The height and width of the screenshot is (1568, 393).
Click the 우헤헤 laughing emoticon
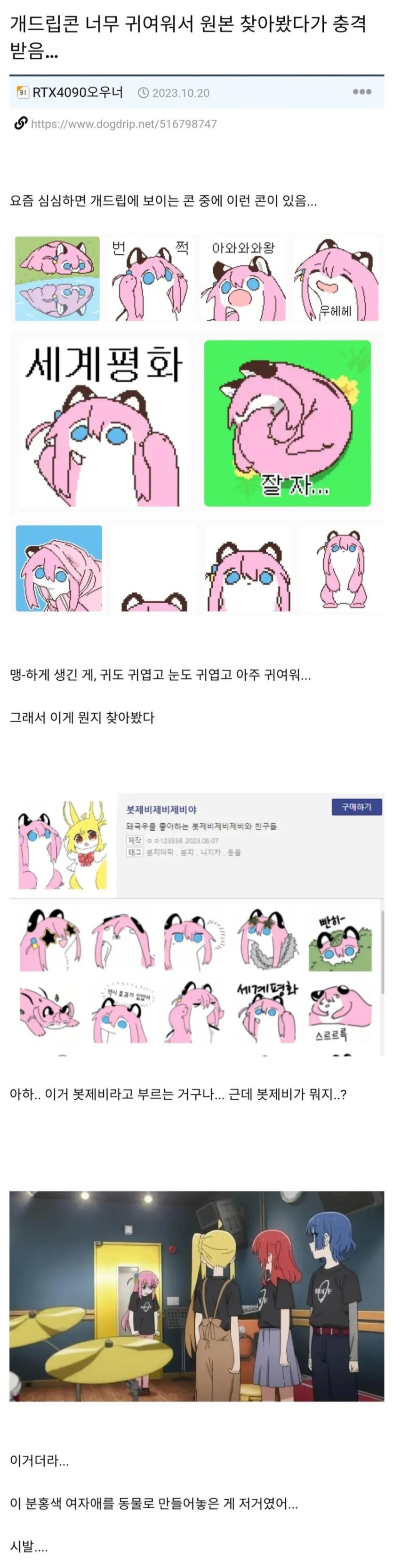pos(336,279)
